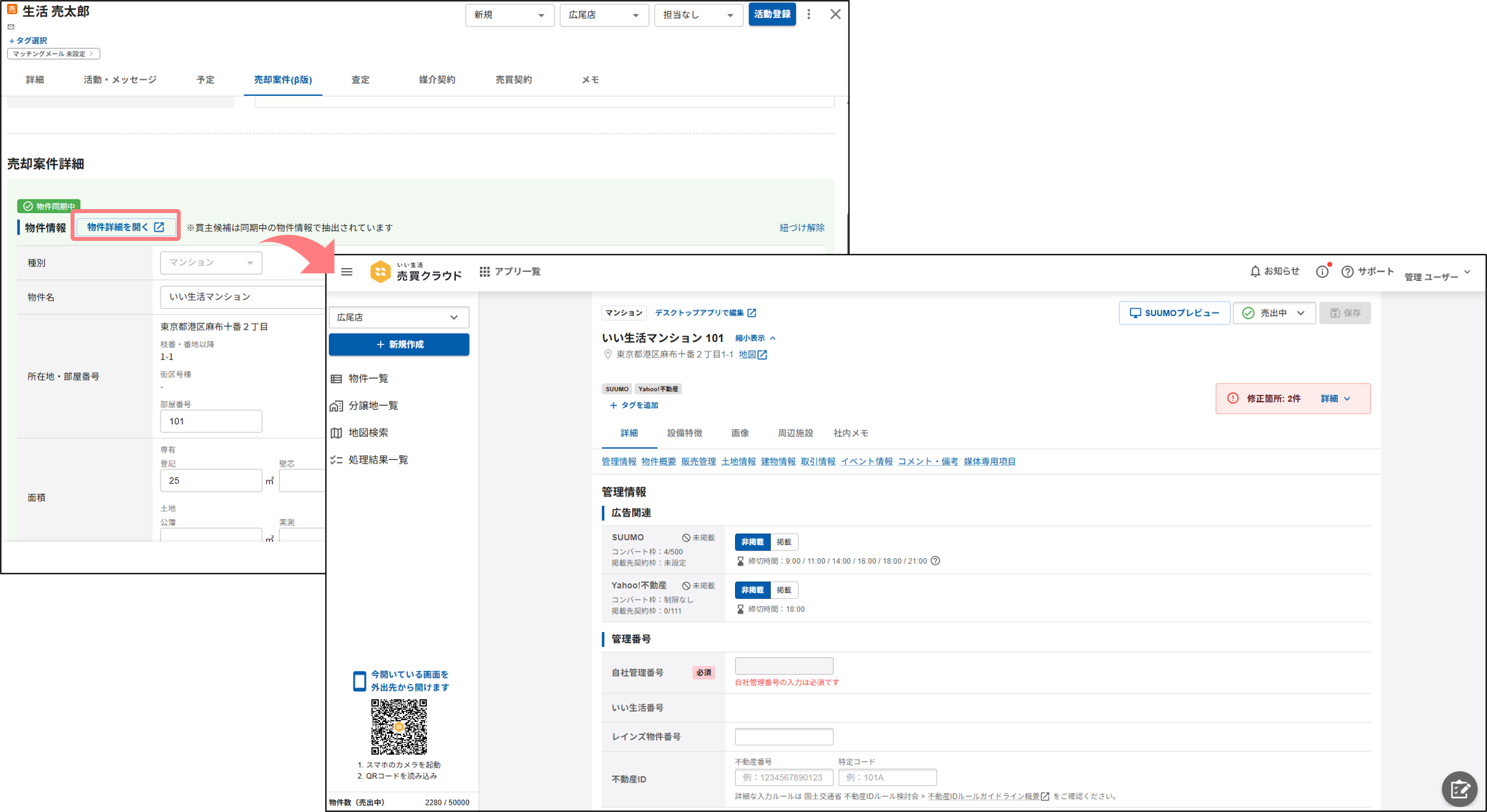Click the レインズ物件番号 input field

(x=784, y=737)
